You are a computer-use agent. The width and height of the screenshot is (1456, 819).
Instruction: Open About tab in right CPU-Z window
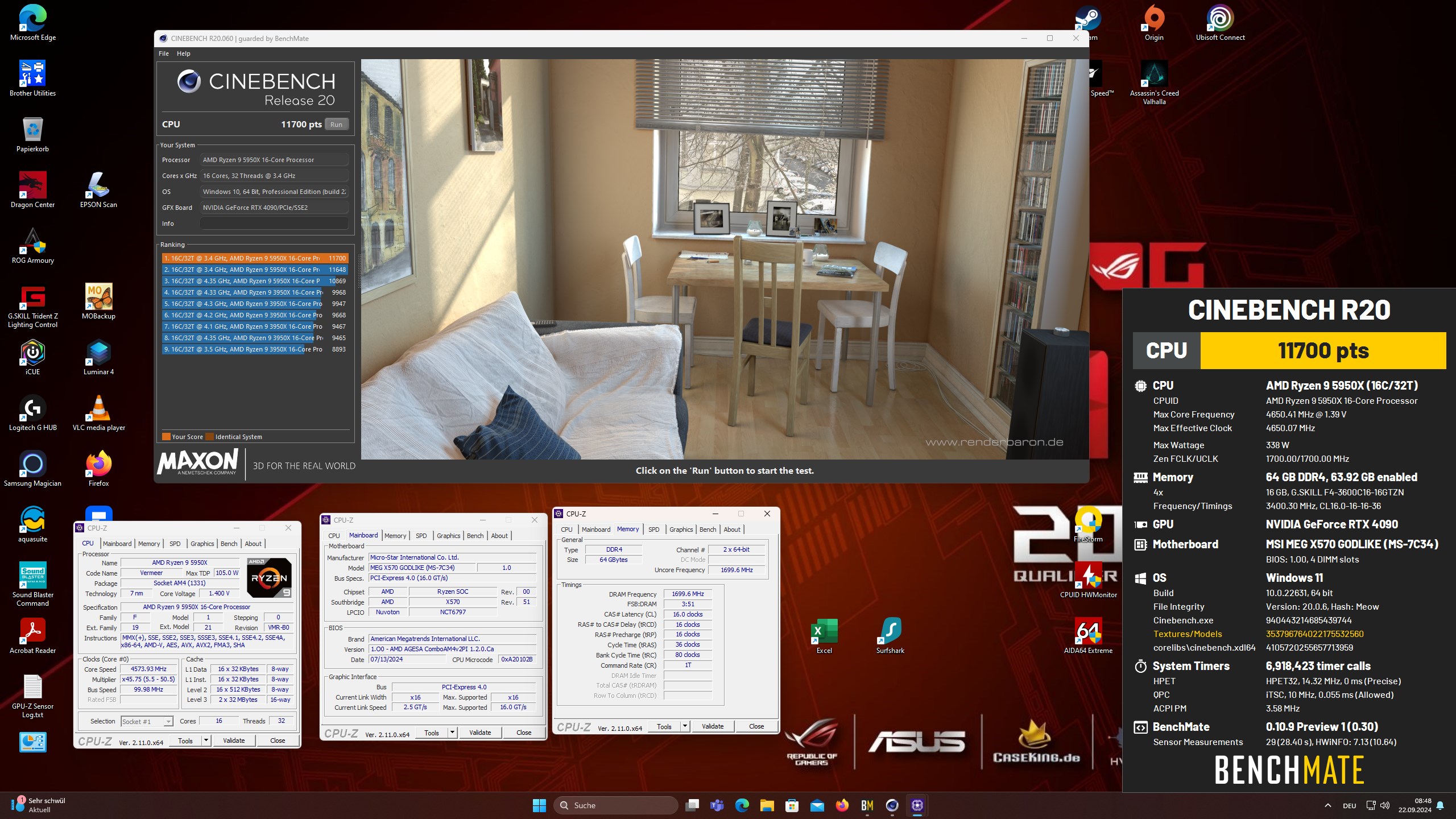tap(731, 530)
